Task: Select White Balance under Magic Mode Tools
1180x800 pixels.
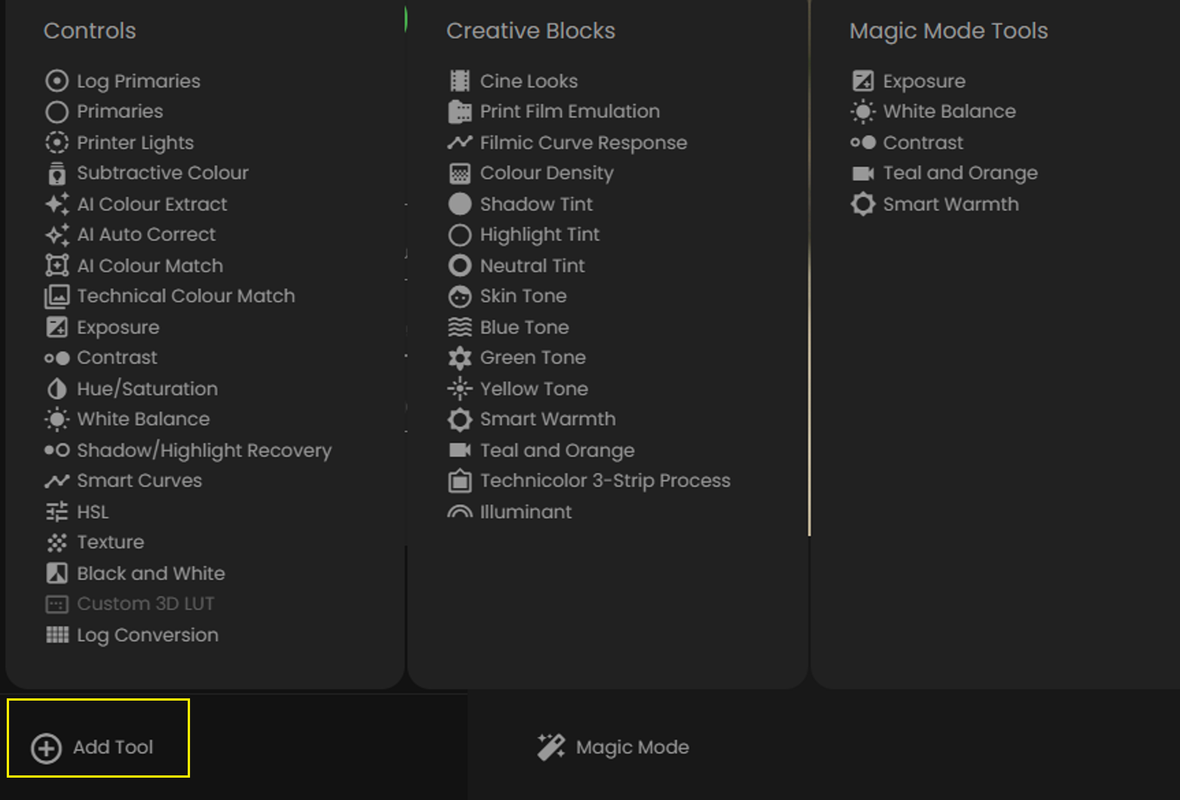Action: (x=933, y=111)
